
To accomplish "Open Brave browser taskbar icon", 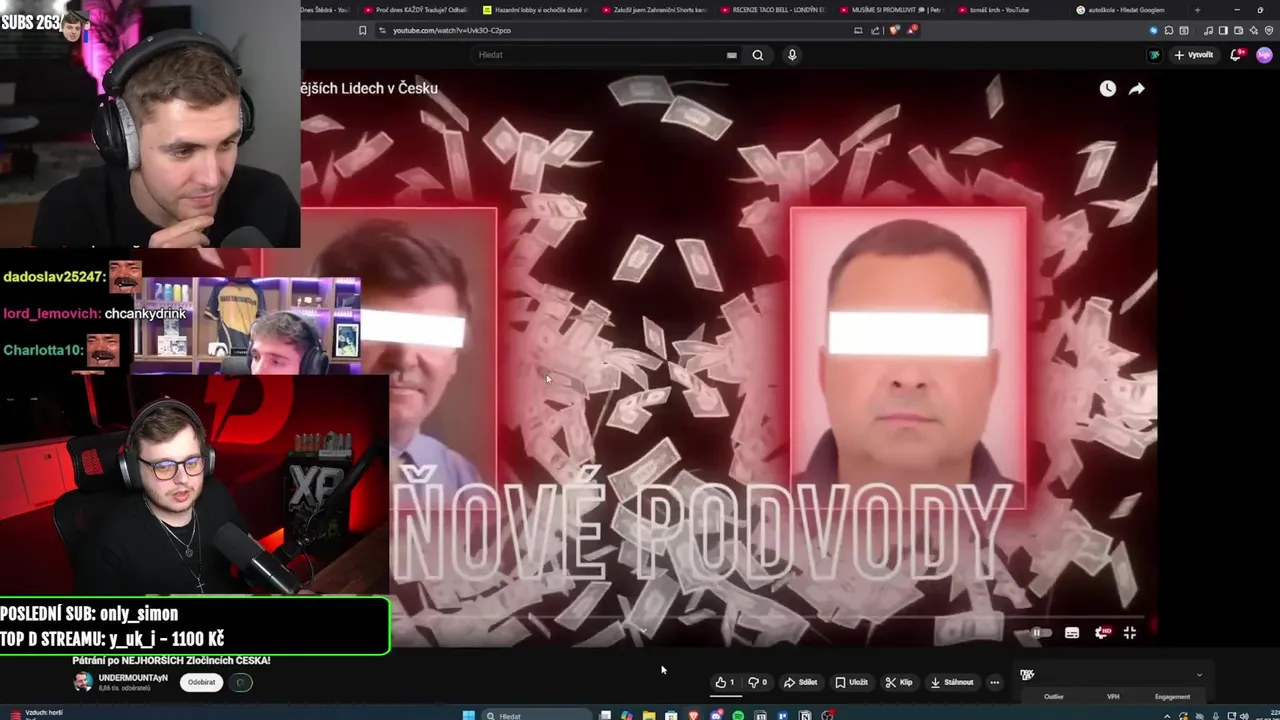I will point(694,715).
